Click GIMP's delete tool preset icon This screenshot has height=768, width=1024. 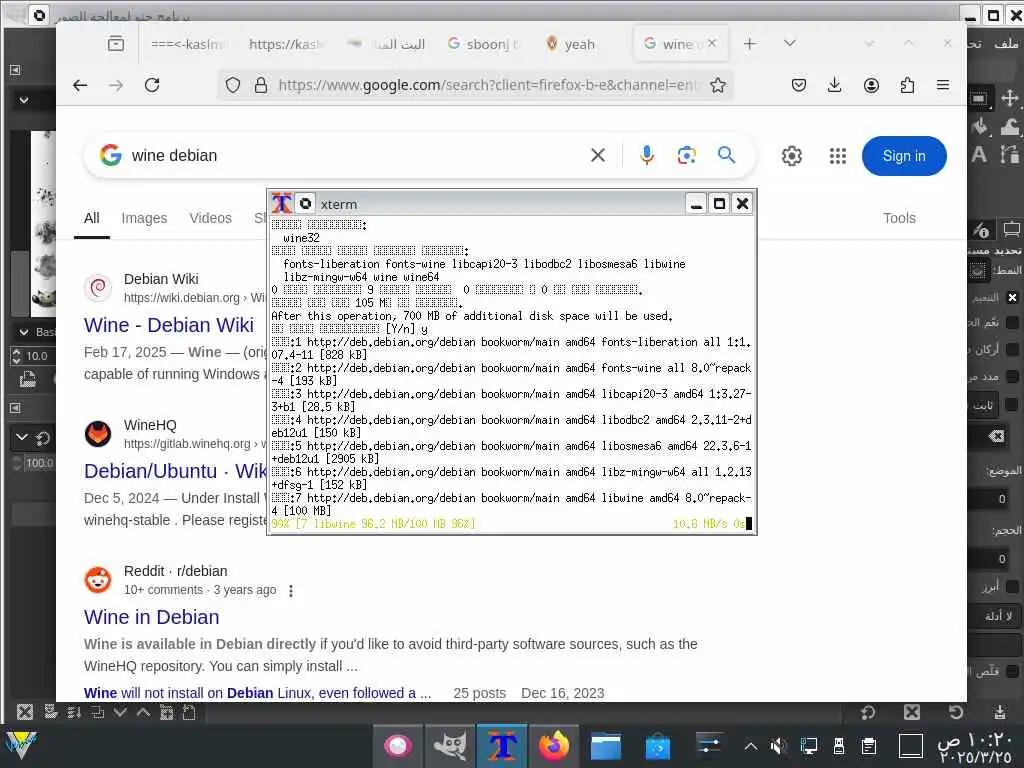[912, 712]
